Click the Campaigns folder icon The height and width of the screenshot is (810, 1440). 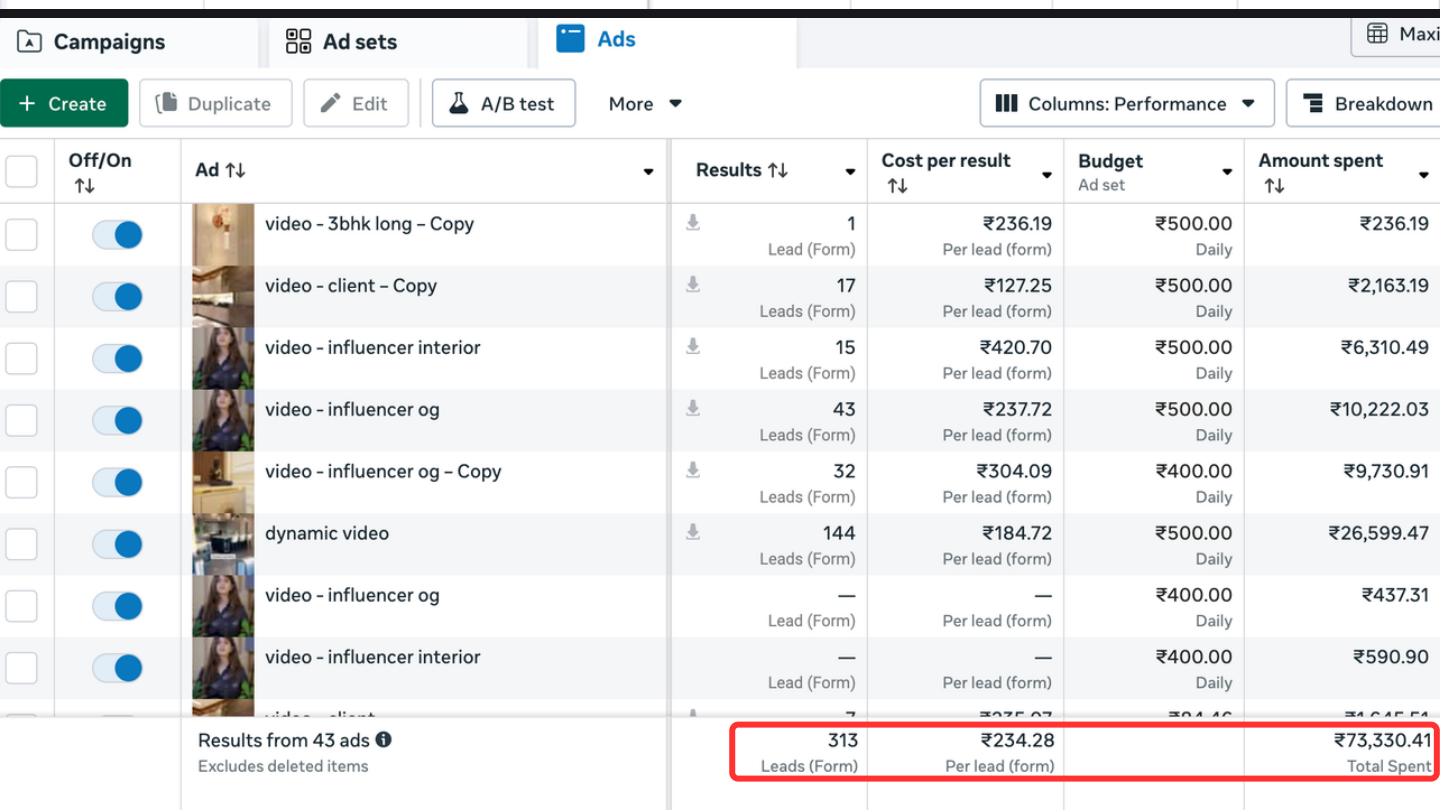click(30, 42)
